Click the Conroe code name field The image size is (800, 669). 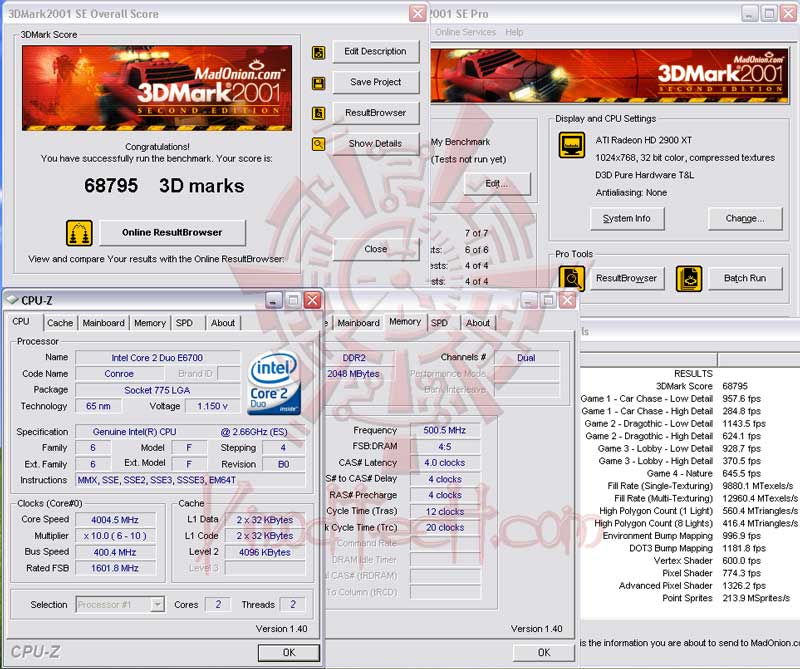tap(119, 374)
